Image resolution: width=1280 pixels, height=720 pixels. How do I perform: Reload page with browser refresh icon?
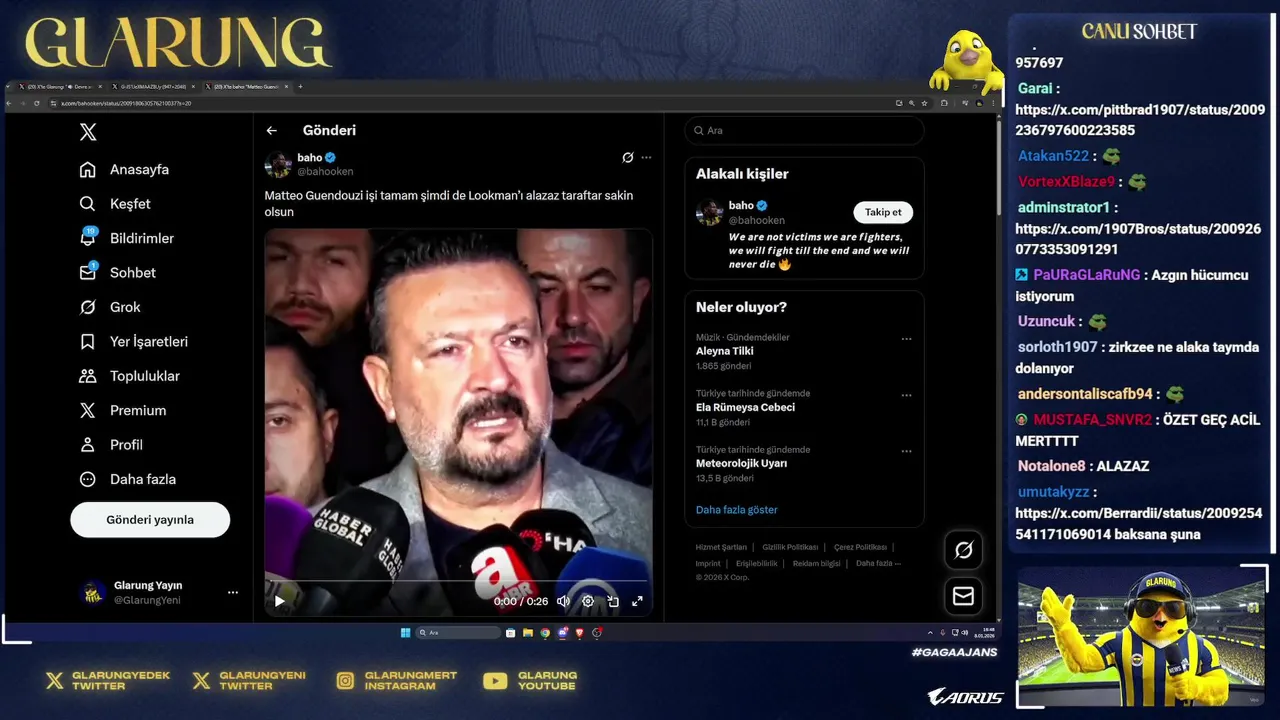coord(36,103)
